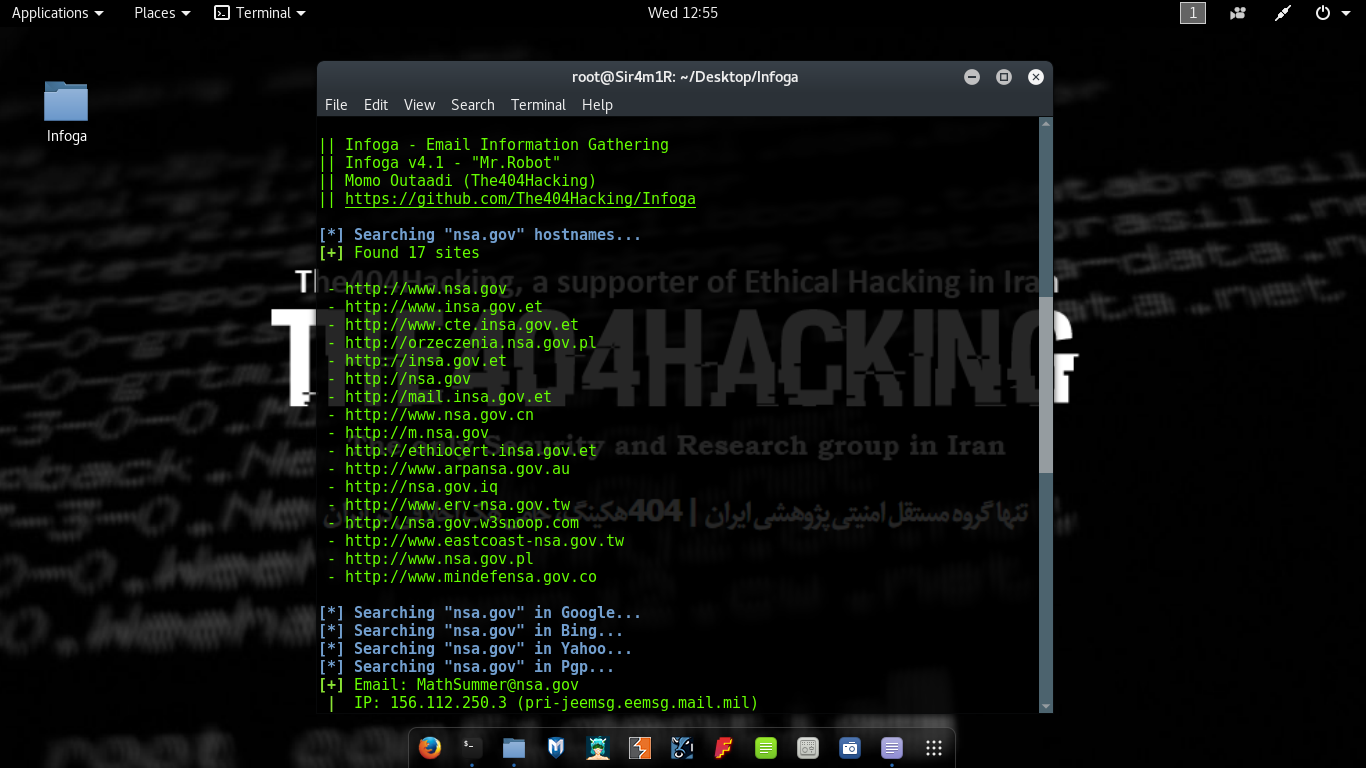Click the http://www.erv-nsa.gov.tw line
Image resolution: width=1366 pixels, height=768 pixels.
tap(457, 505)
